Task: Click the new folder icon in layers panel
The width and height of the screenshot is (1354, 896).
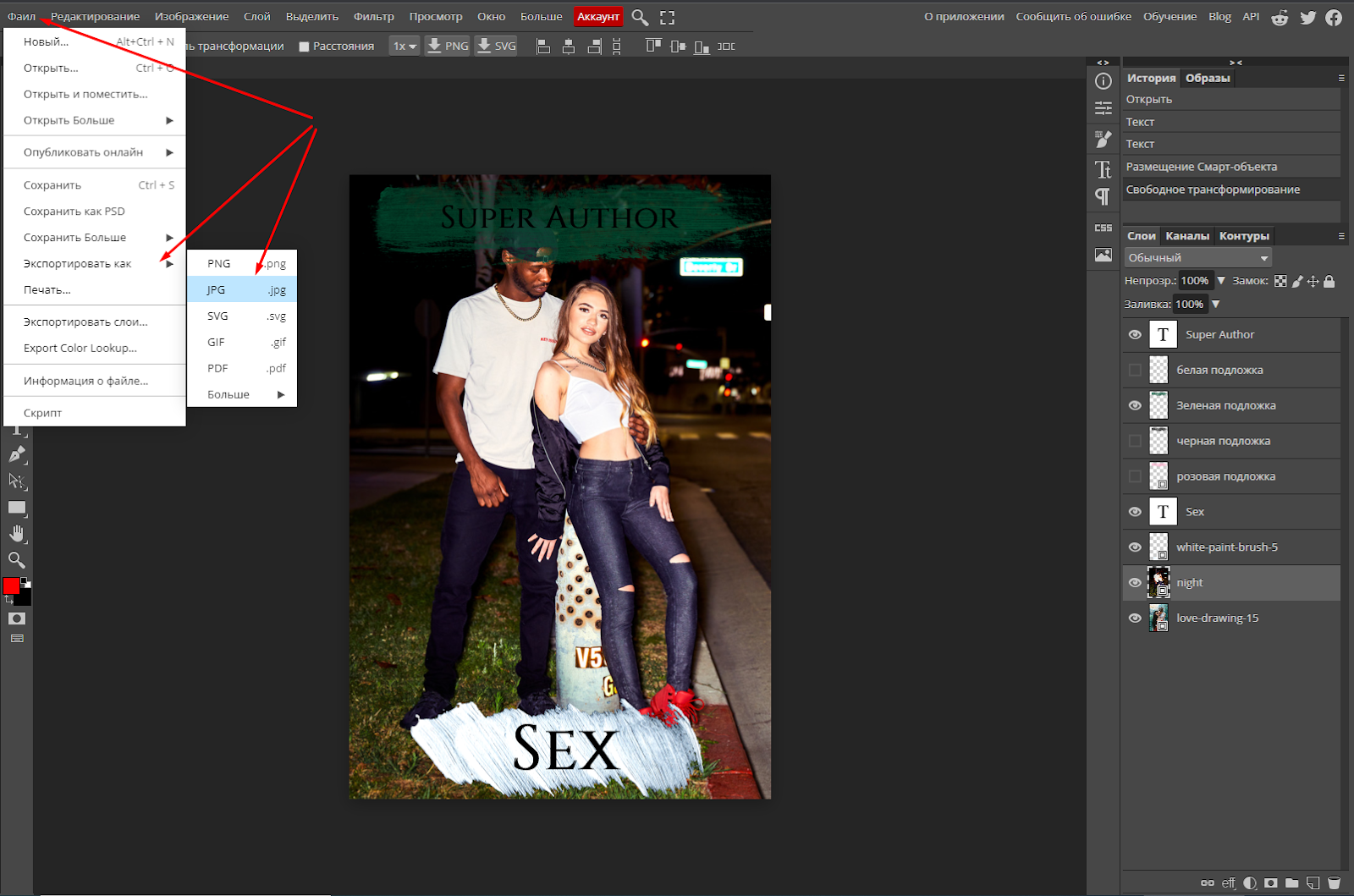Action: tap(1291, 882)
